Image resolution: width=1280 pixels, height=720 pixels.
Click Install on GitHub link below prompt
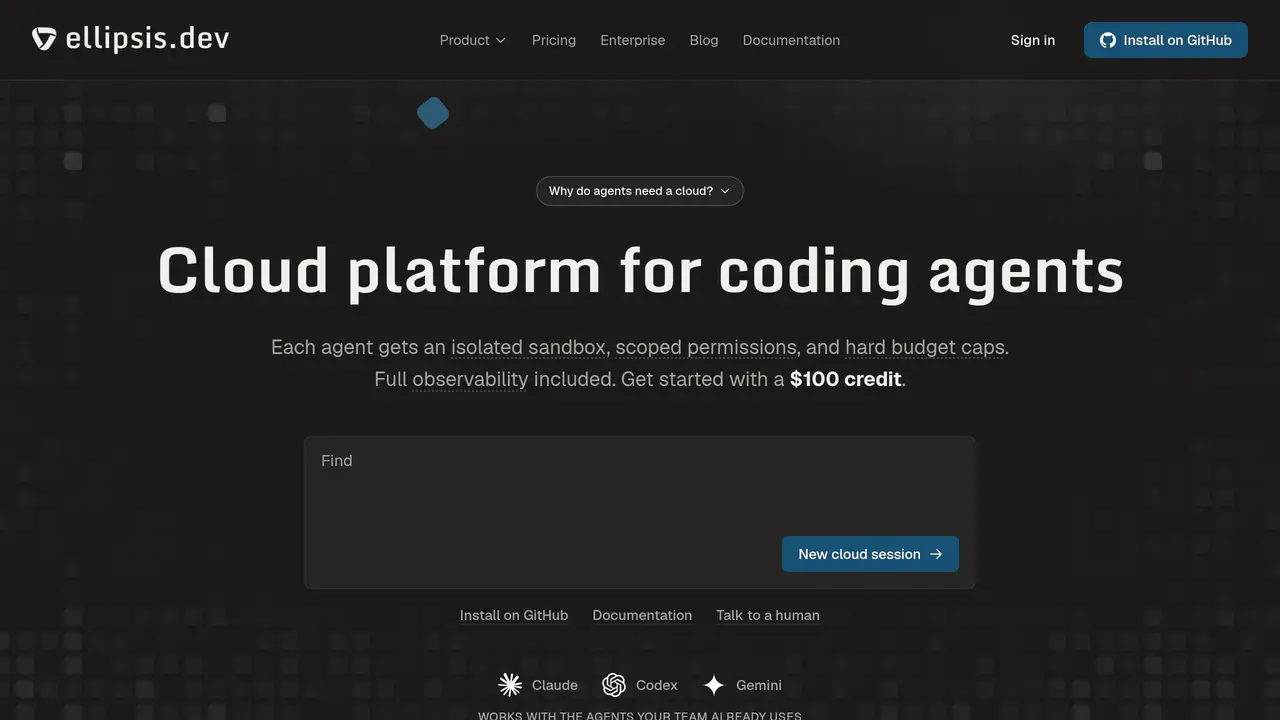[514, 615]
